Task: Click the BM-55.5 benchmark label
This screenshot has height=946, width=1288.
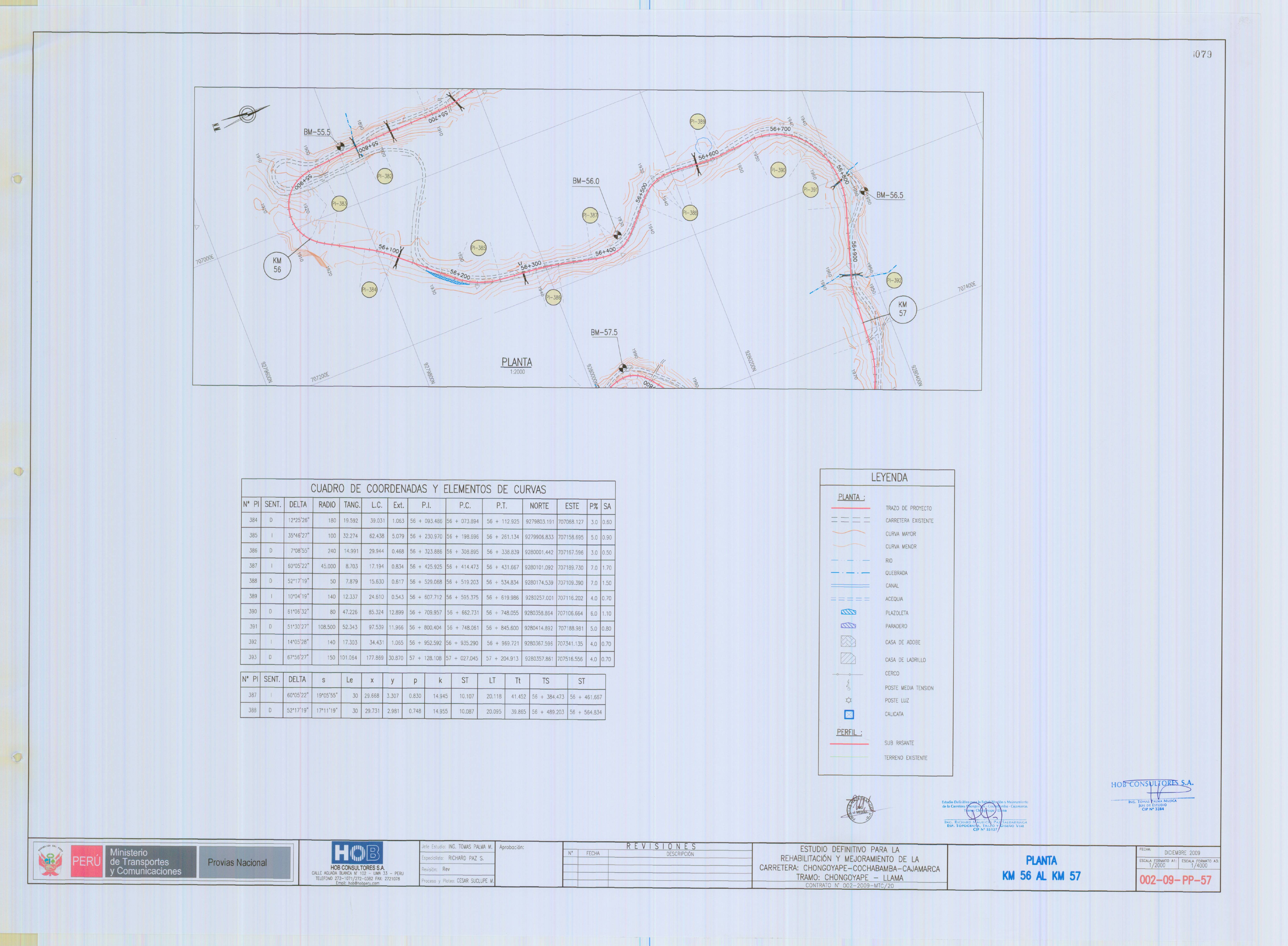Action: click(317, 132)
